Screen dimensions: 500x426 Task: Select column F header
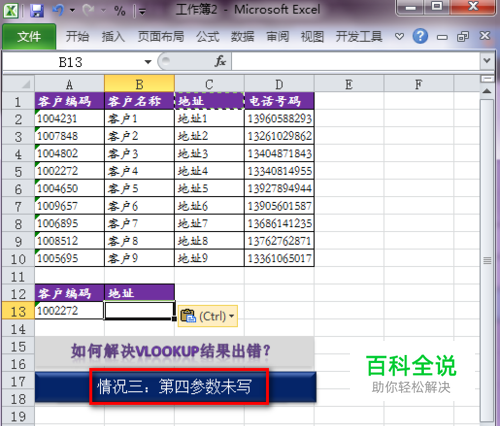(419, 84)
